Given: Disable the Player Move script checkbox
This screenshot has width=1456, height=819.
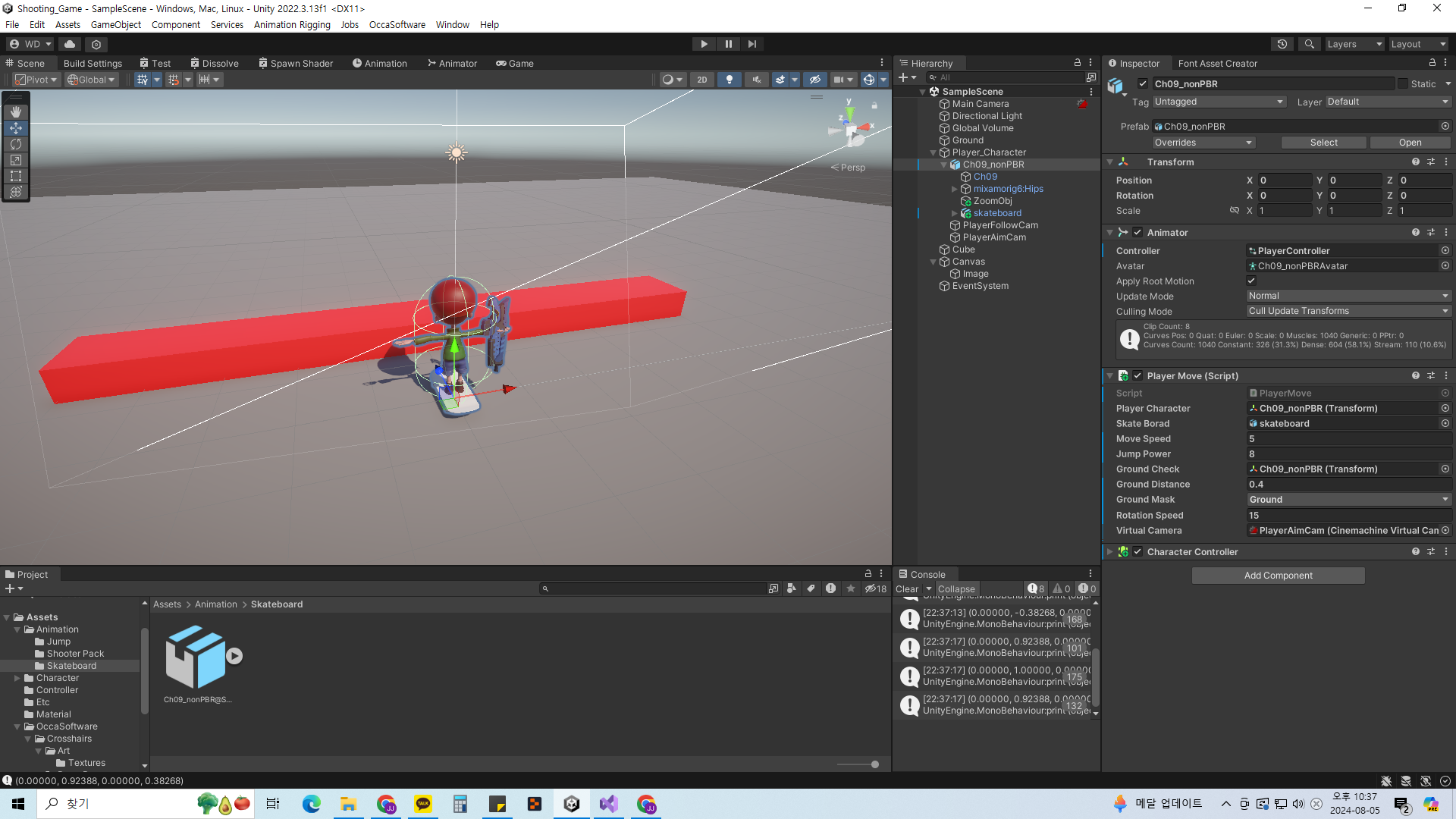Looking at the screenshot, I should click(x=1137, y=376).
